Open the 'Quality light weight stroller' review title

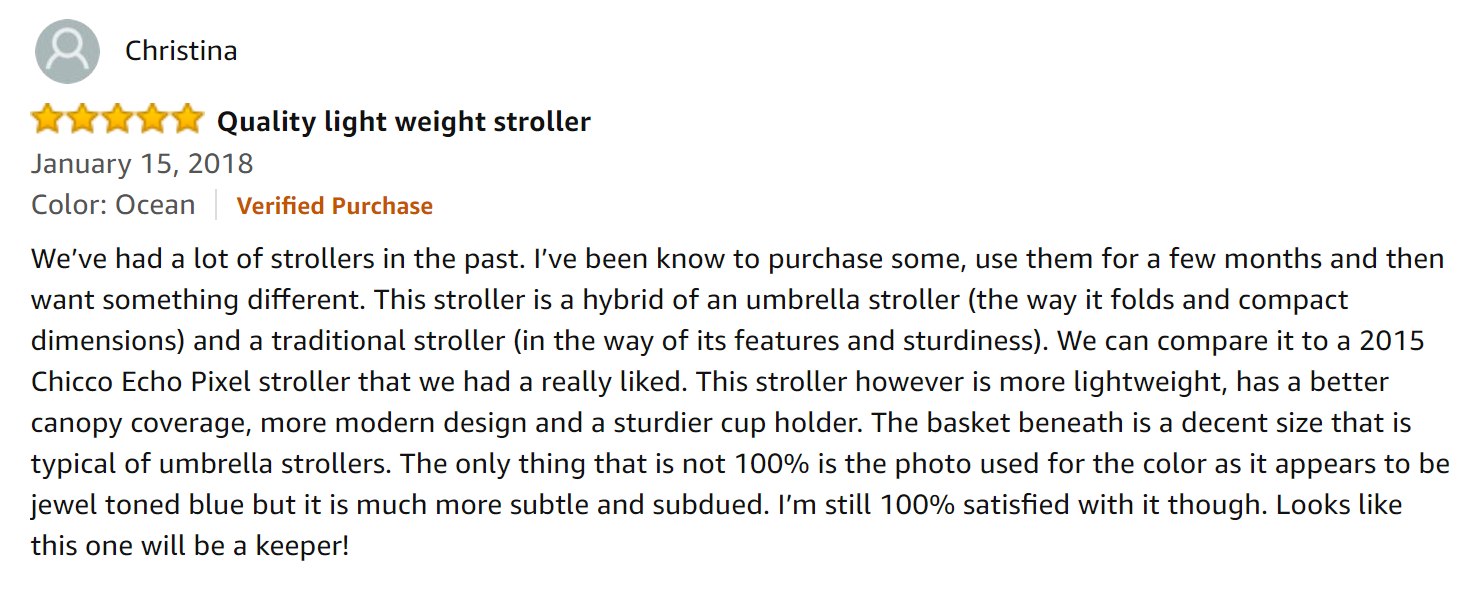404,122
